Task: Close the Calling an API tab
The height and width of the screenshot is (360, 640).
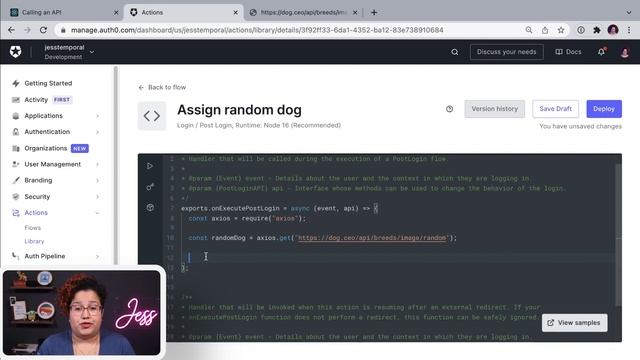Action: [116, 13]
